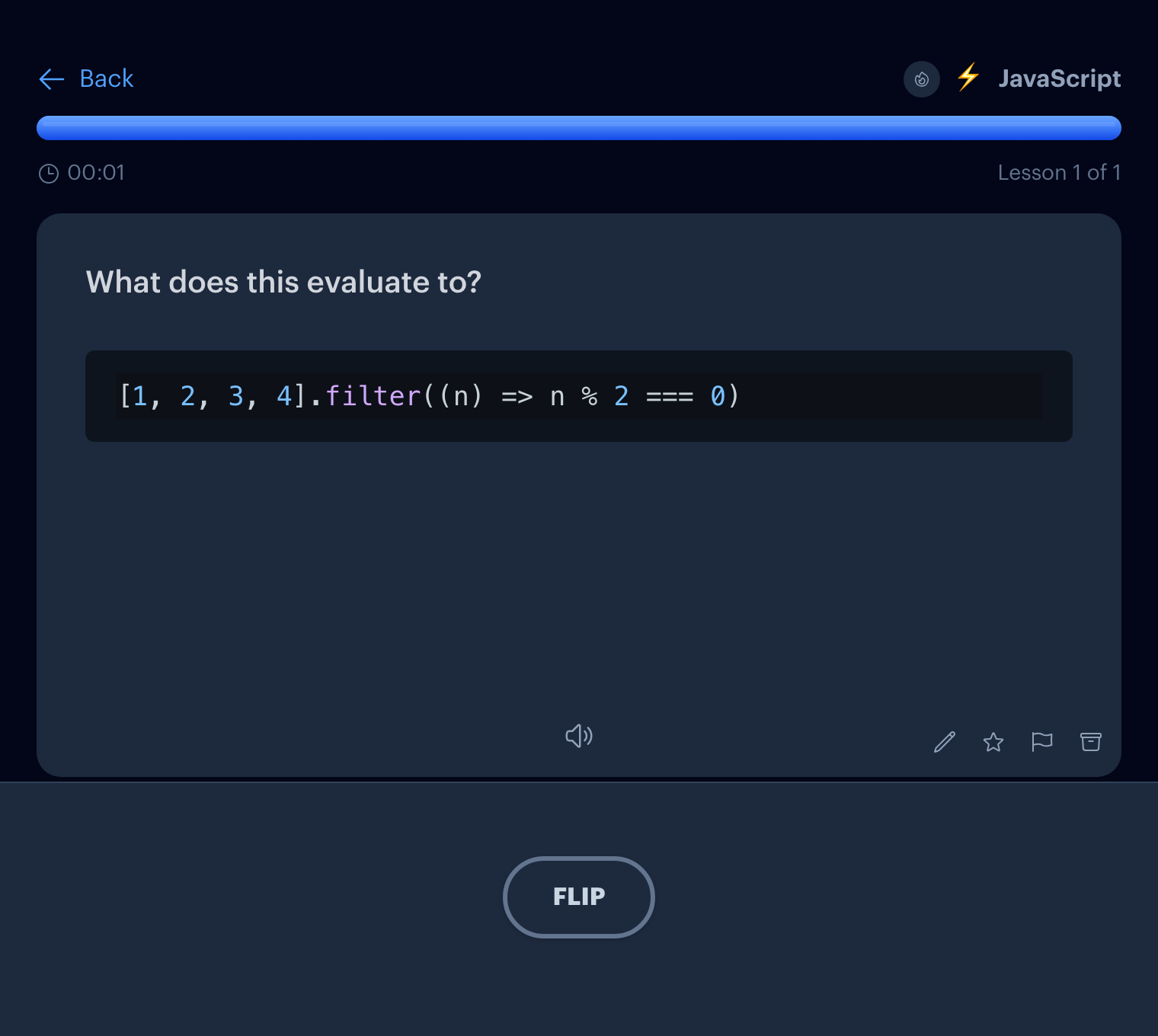
Task: Edit the card with pencil icon
Action: point(945,742)
